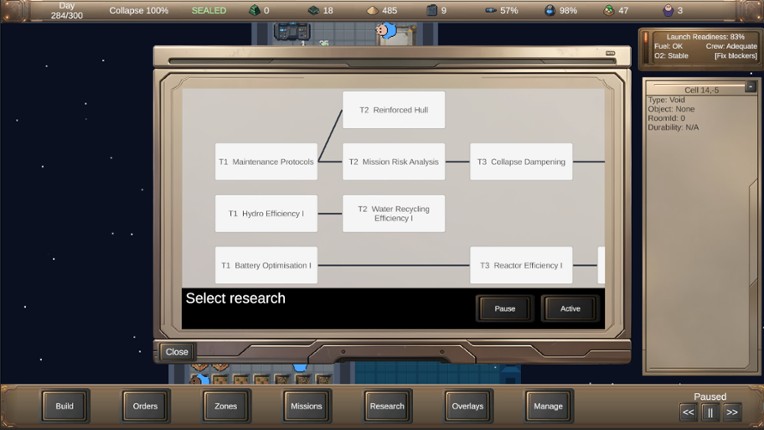
Task: Toggle the Active research filter
Action: pyautogui.click(x=570, y=308)
